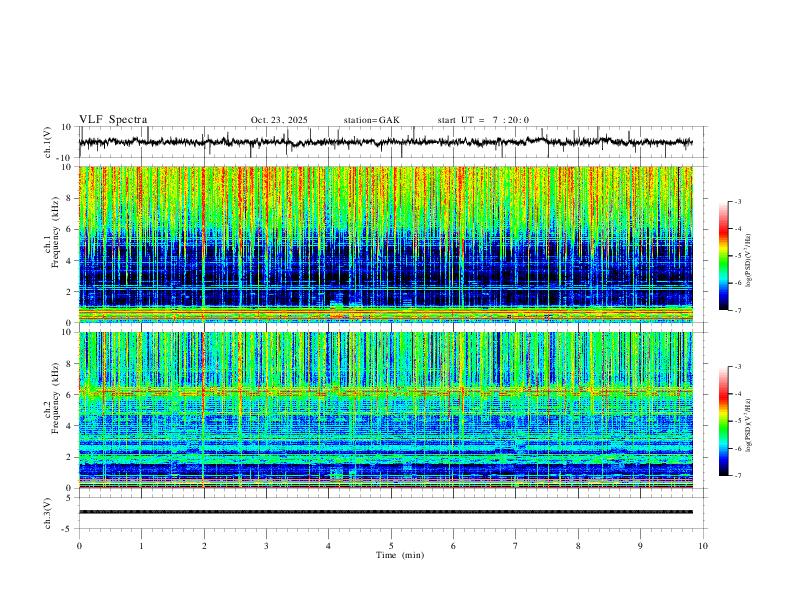The image size is (792, 612).
Task: Click the ch.2 color bar log(PSD) label
Action: (x=749, y=425)
